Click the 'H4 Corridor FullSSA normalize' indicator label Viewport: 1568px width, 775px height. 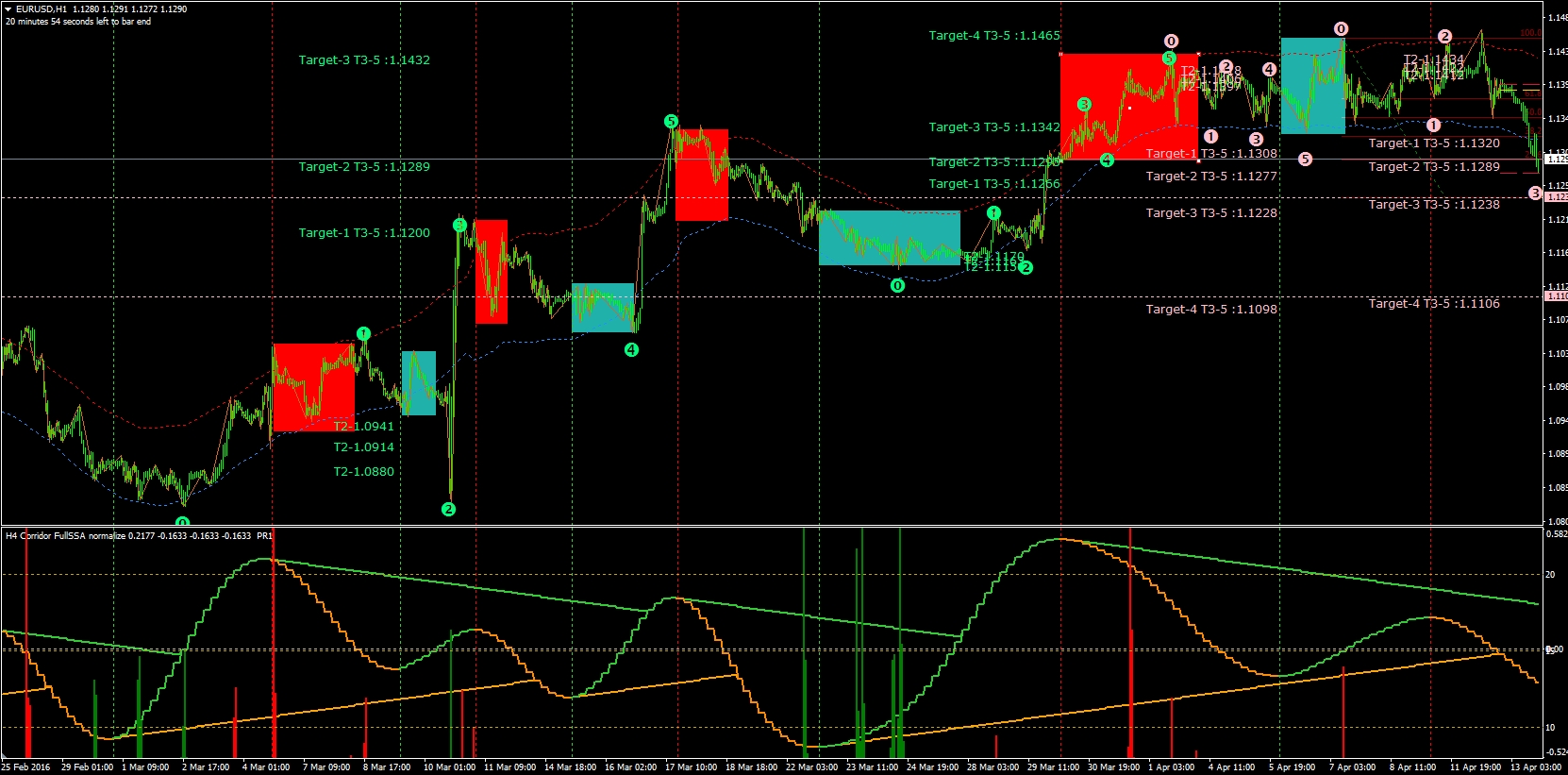click(x=140, y=535)
